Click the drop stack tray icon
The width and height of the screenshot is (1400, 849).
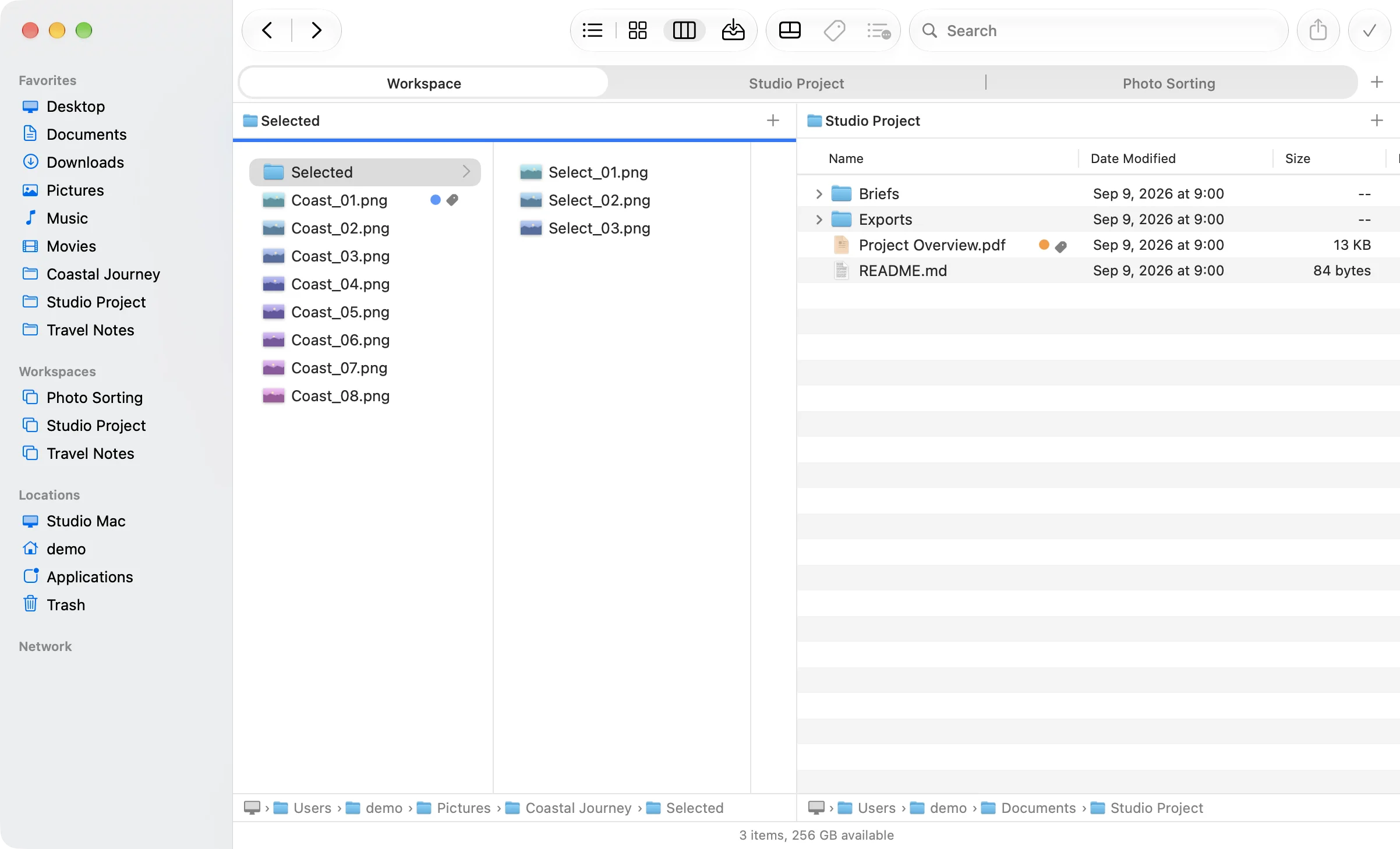tap(733, 30)
